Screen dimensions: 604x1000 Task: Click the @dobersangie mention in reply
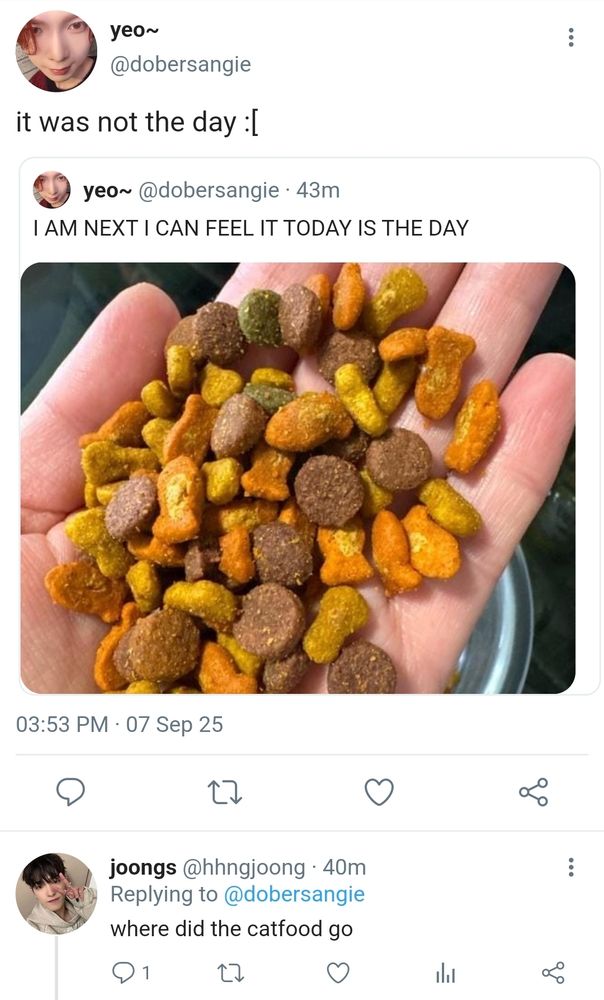(x=294, y=894)
